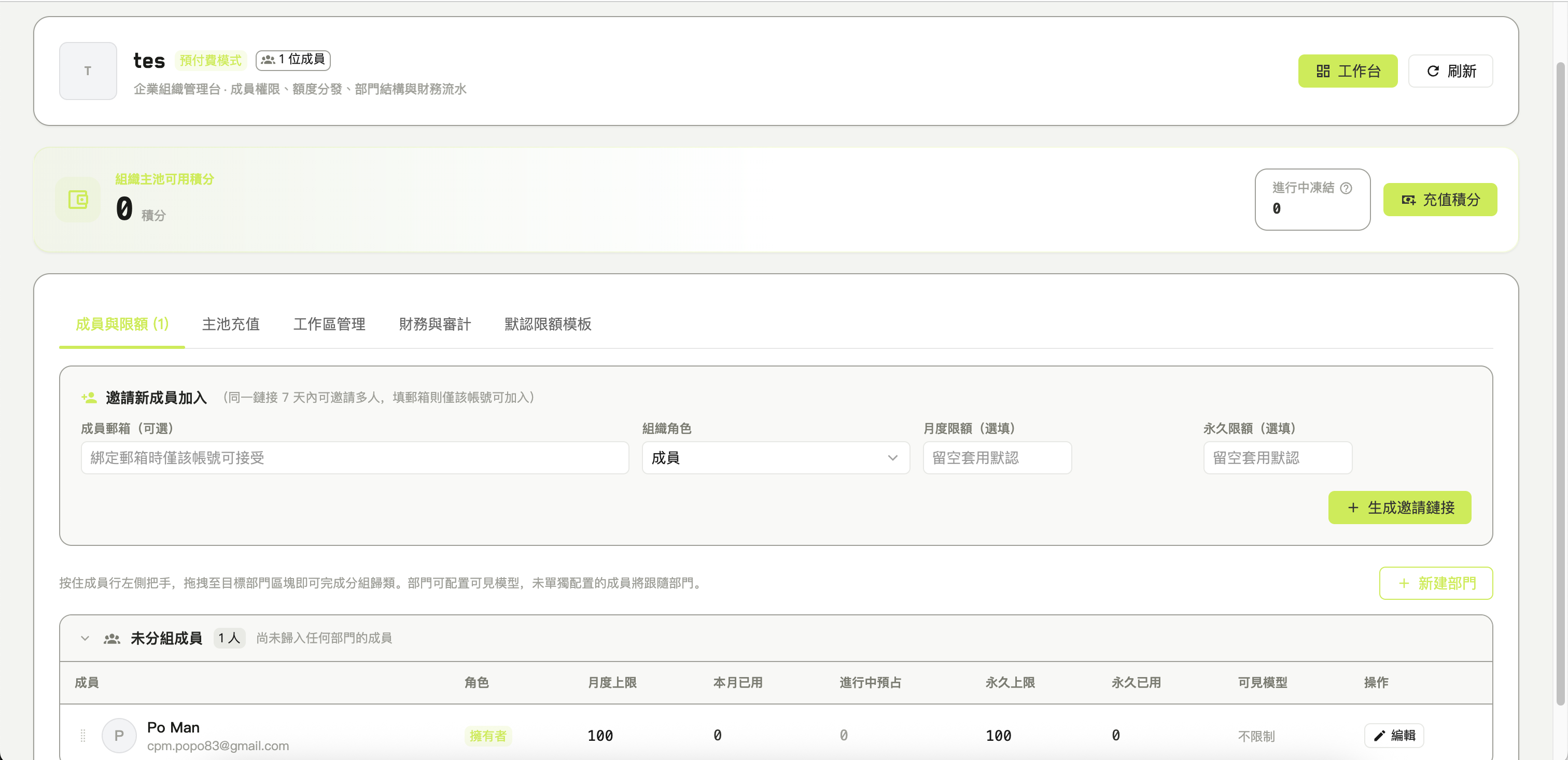The image size is (1568, 760).
Task: Click the 組織主池可用積分 label
Action: tap(164, 179)
